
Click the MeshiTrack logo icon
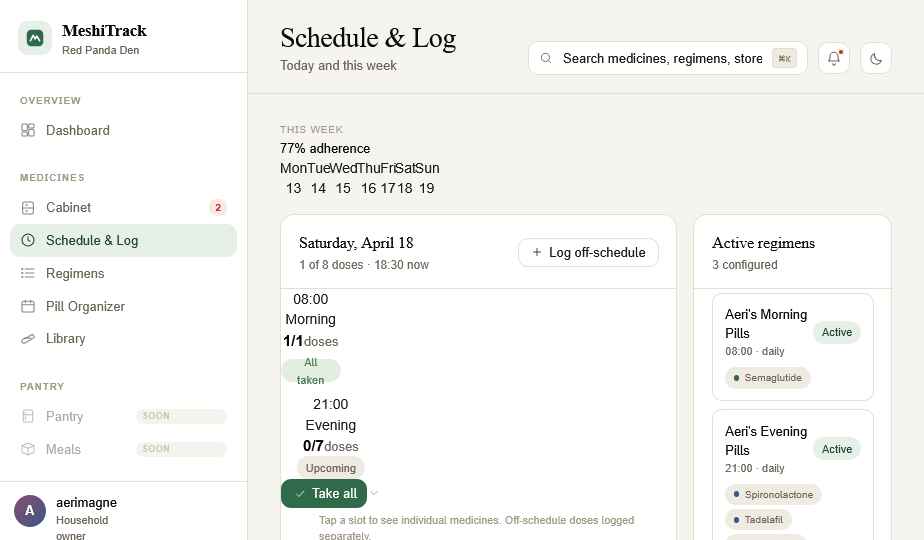[x=35, y=38]
